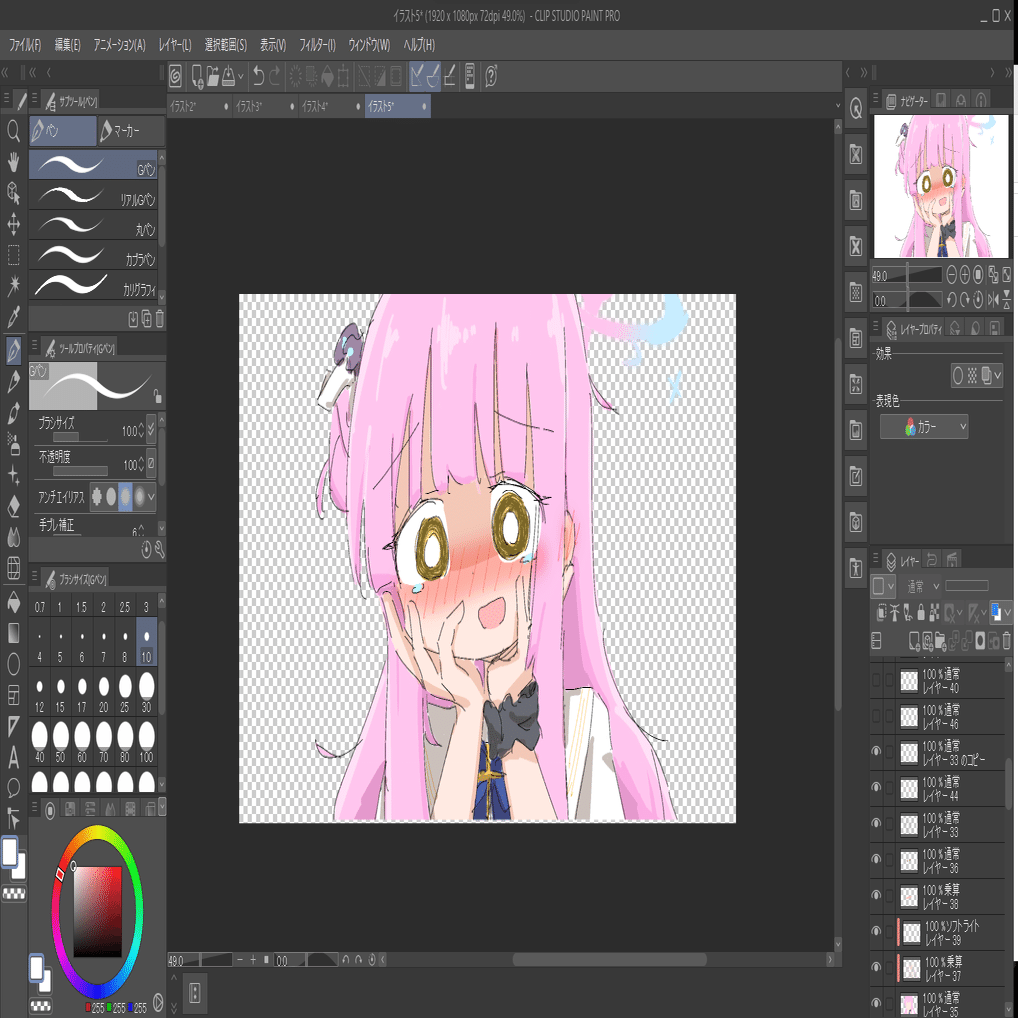Select the Eraser tool
Screen dimensions: 1018x1018
point(13,506)
